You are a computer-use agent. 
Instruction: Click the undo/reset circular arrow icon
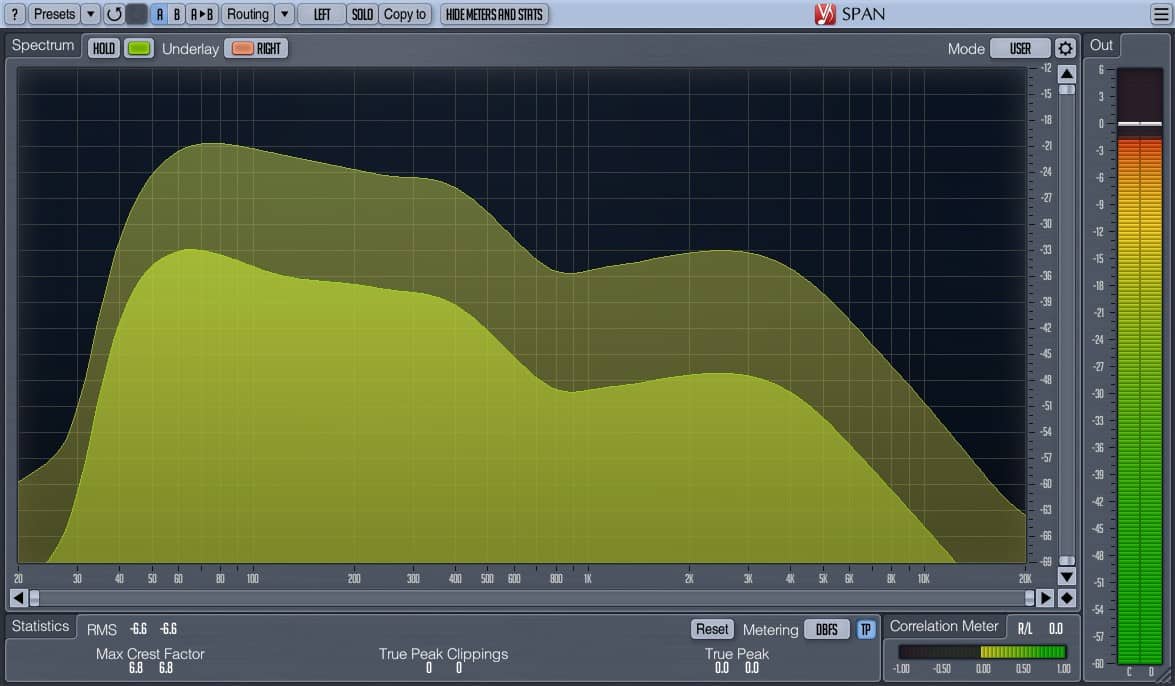[x=114, y=14]
